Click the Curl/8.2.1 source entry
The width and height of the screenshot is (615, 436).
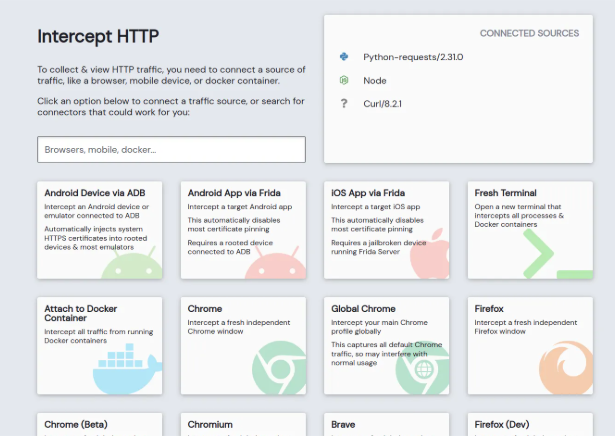382,104
